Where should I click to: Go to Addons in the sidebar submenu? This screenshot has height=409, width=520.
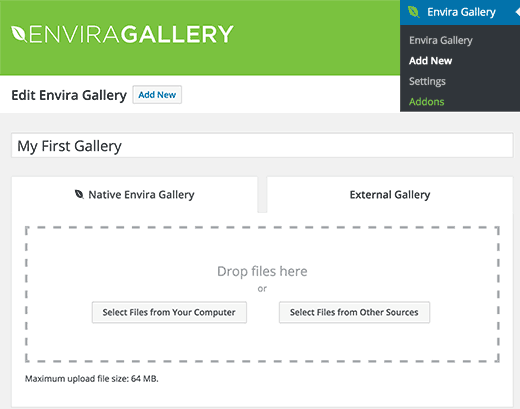click(426, 101)
